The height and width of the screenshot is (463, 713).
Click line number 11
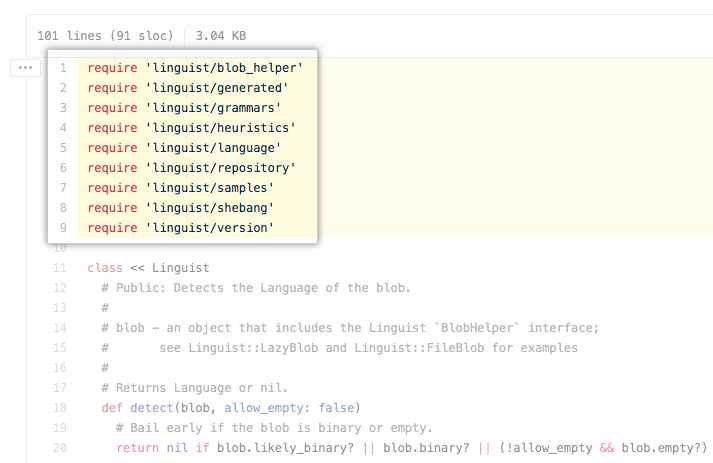[x=60, y=268]
